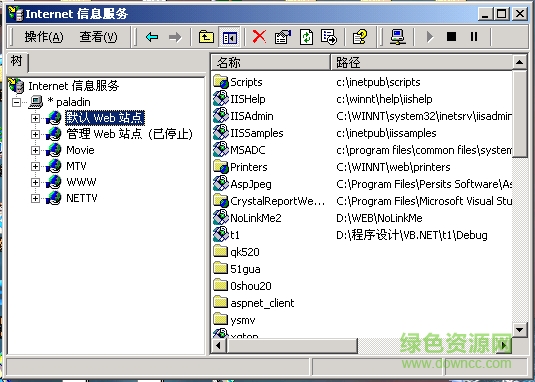
Task: Click the 路径 column header
Action: 422,62
